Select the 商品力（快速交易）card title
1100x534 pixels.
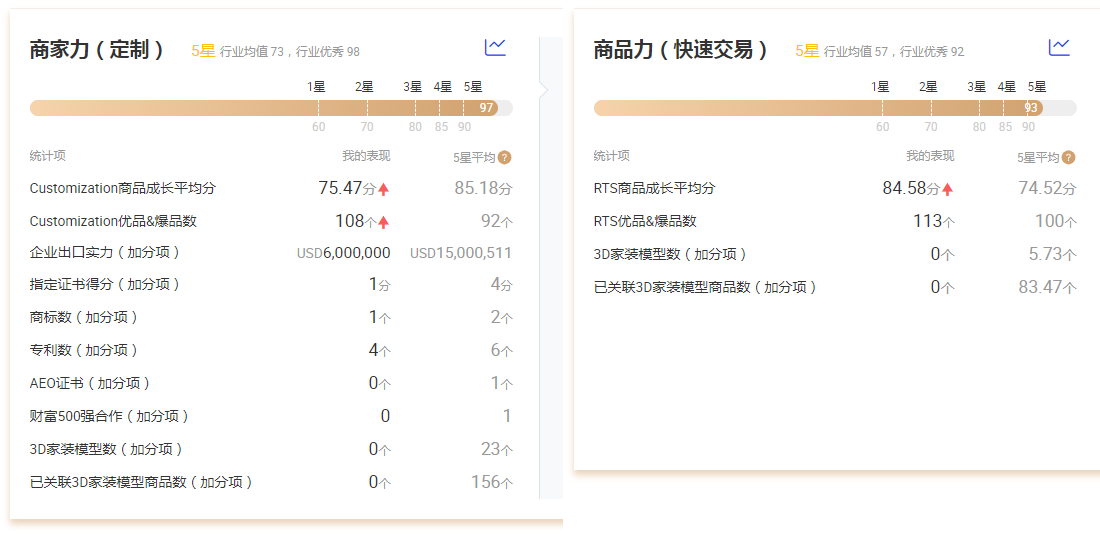coord(681,50)
